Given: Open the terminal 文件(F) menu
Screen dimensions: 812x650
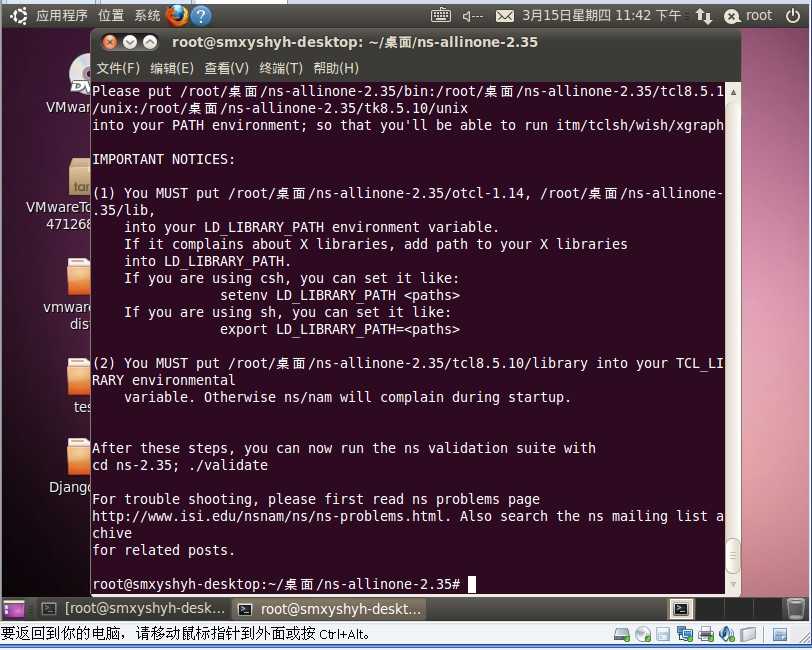Looking at the screenshot, I should [x=118, y=68].
